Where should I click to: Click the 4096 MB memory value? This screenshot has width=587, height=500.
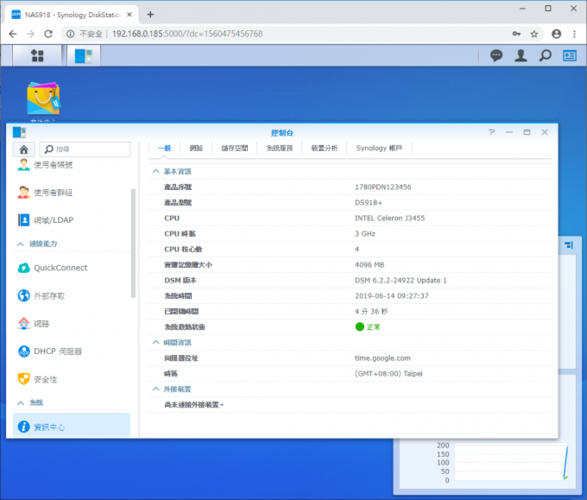[x=369, y=265]
